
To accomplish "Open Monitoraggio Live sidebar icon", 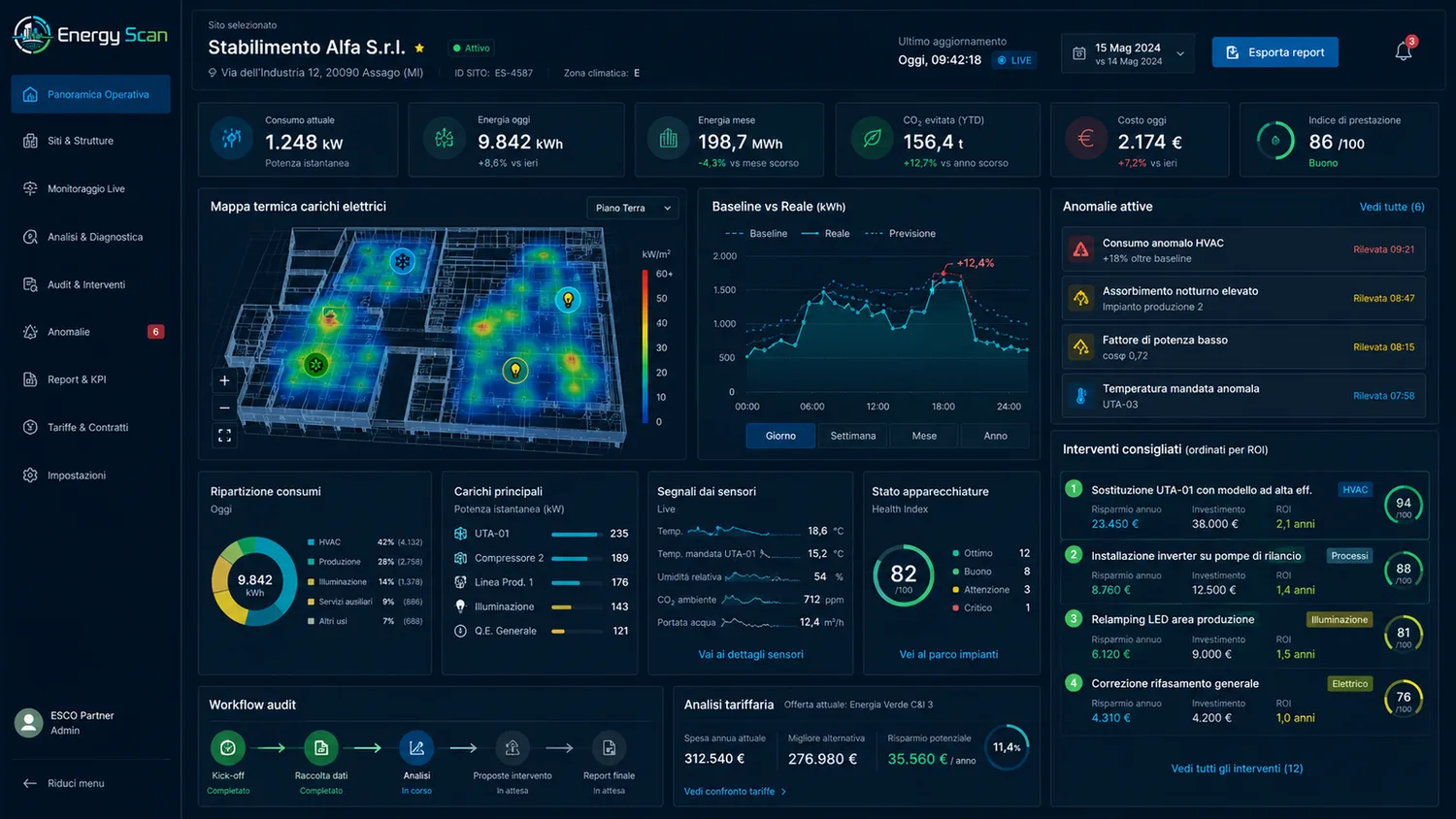I will pos(30,188).
